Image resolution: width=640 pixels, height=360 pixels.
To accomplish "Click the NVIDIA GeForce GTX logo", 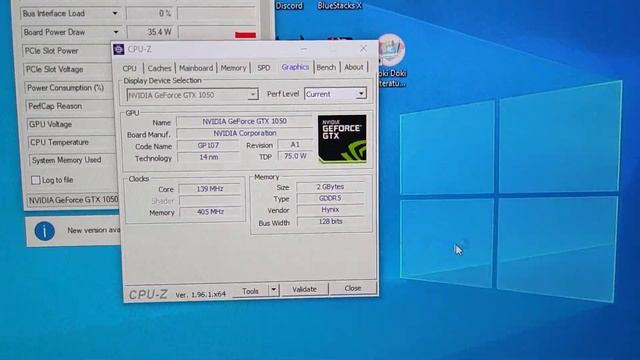I will point(342,139).
